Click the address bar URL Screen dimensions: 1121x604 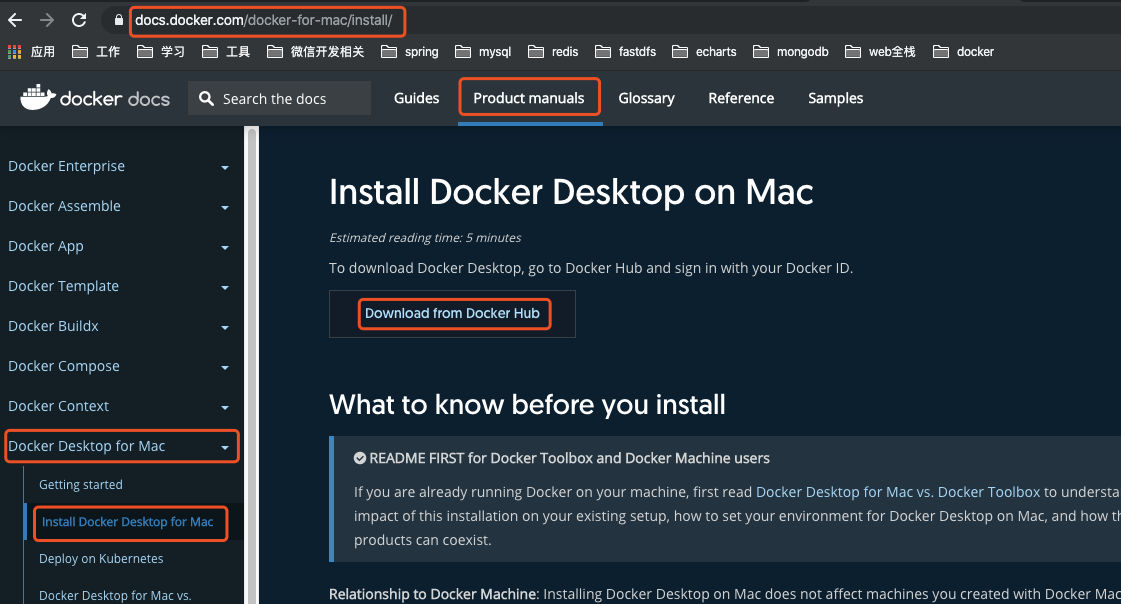(x=264, y=20)
